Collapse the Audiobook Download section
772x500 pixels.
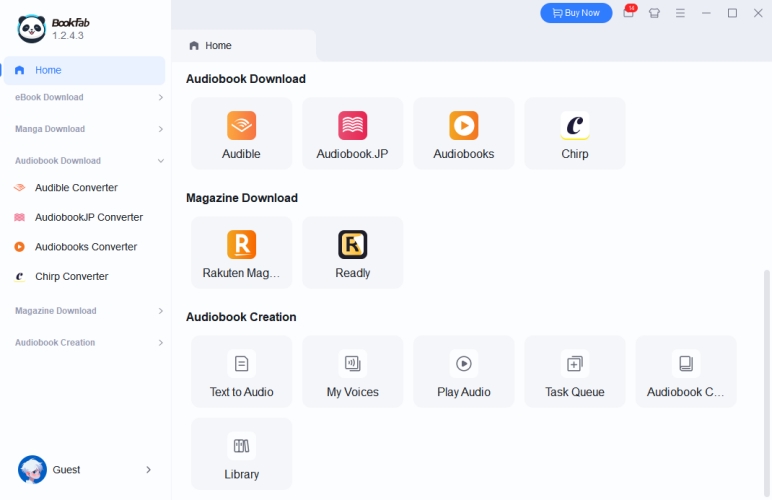tap(161, 161)
